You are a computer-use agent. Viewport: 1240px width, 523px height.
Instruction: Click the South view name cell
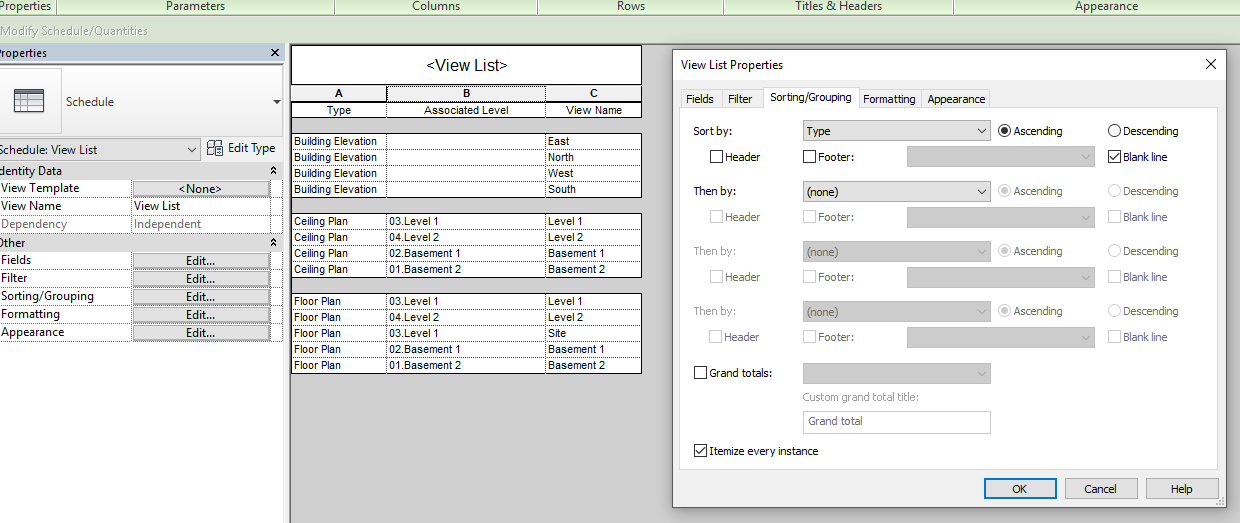[x=593, y=189]
